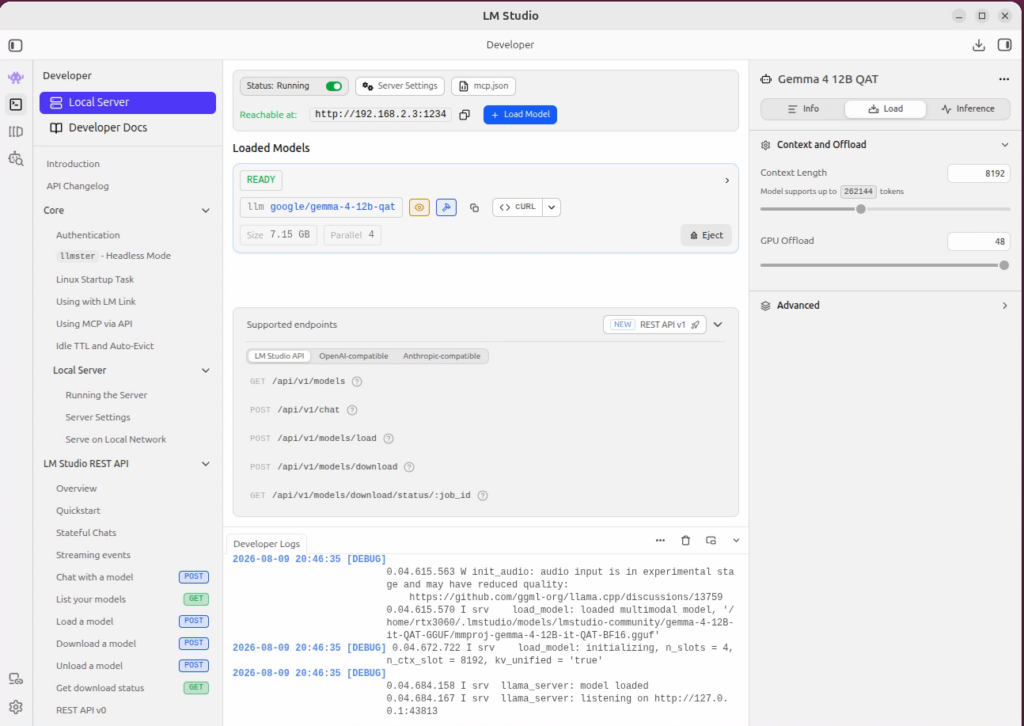Open the CURL dropdown arrow

552,208
